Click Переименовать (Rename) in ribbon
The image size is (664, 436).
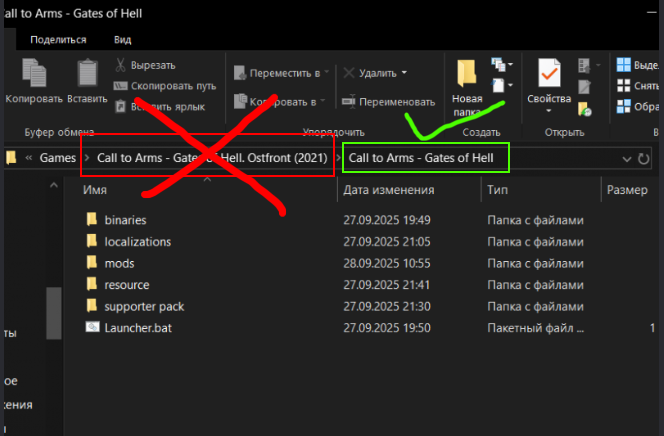pyautogui.click(x=388, y=102)
